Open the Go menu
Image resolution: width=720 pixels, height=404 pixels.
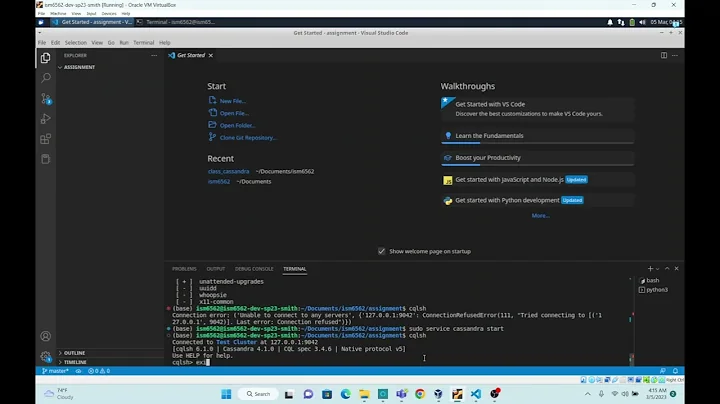111,43
